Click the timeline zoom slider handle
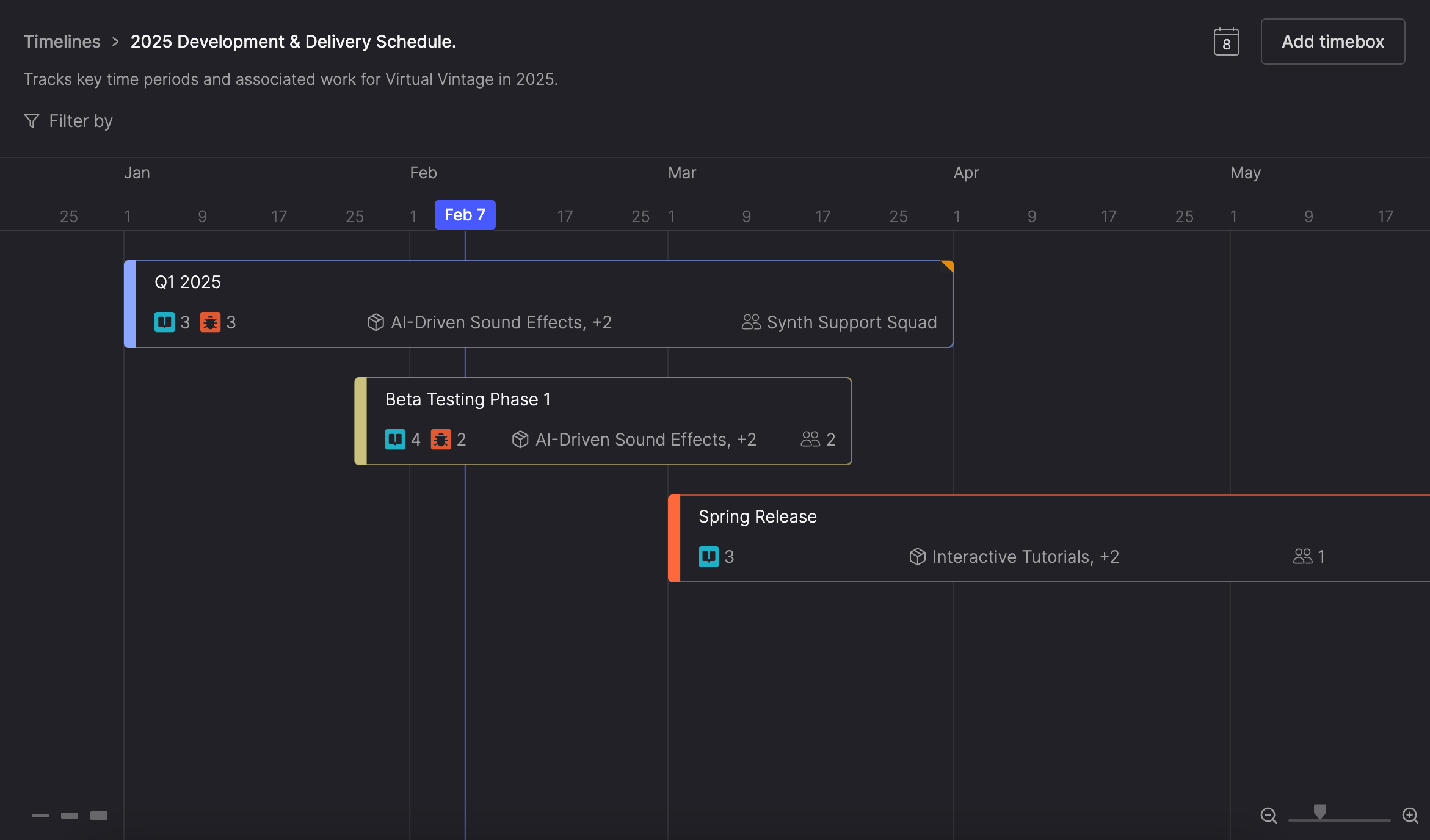 tap(1319, 812)
